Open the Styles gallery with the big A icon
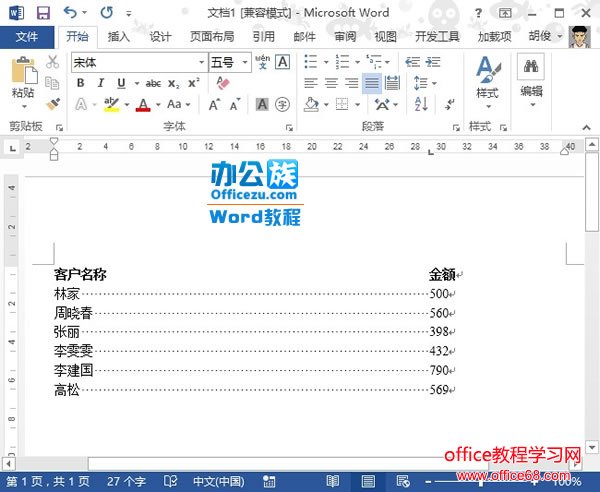Image resolution: width=600 pixels, height=492 pixels. pyautogui.click(x=488, y=70)
